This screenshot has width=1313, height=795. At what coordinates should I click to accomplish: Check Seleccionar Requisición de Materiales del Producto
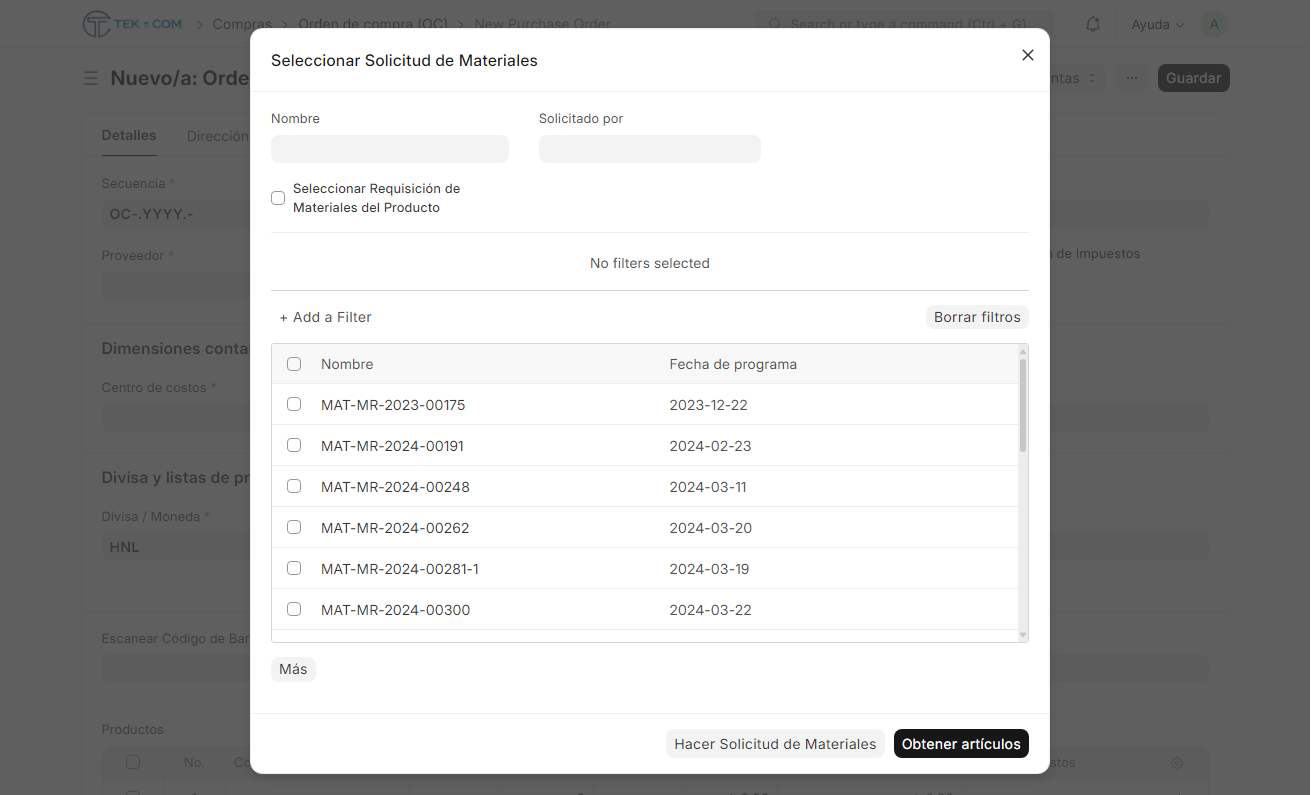(x=278, y=198)
